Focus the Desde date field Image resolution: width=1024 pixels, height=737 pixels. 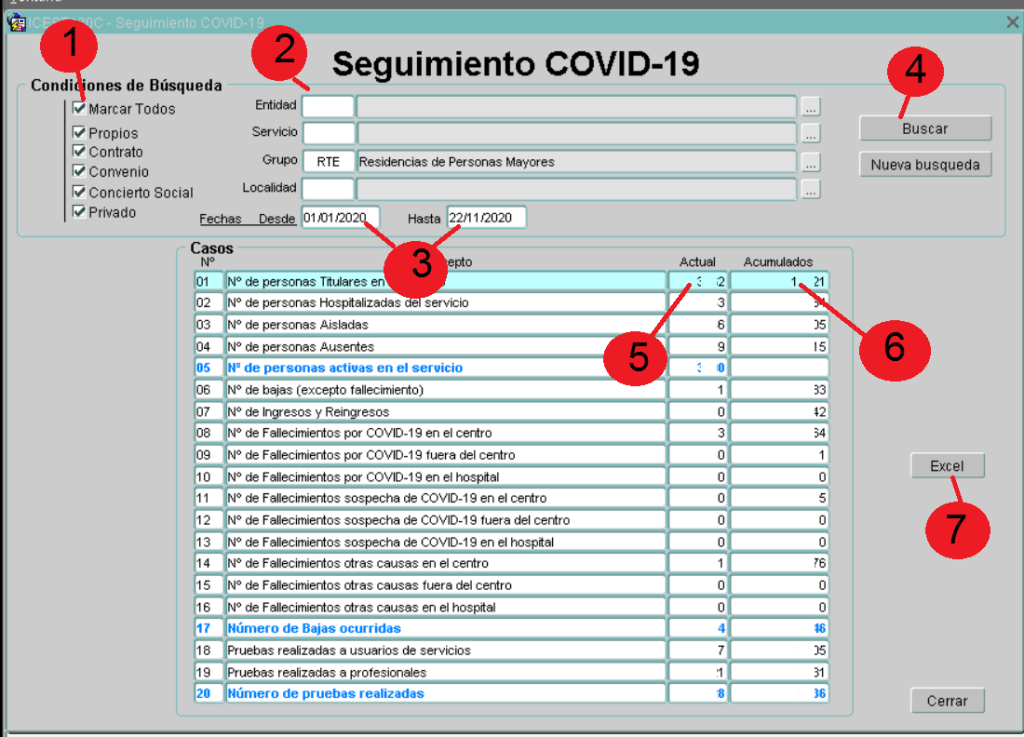(340, 218)
